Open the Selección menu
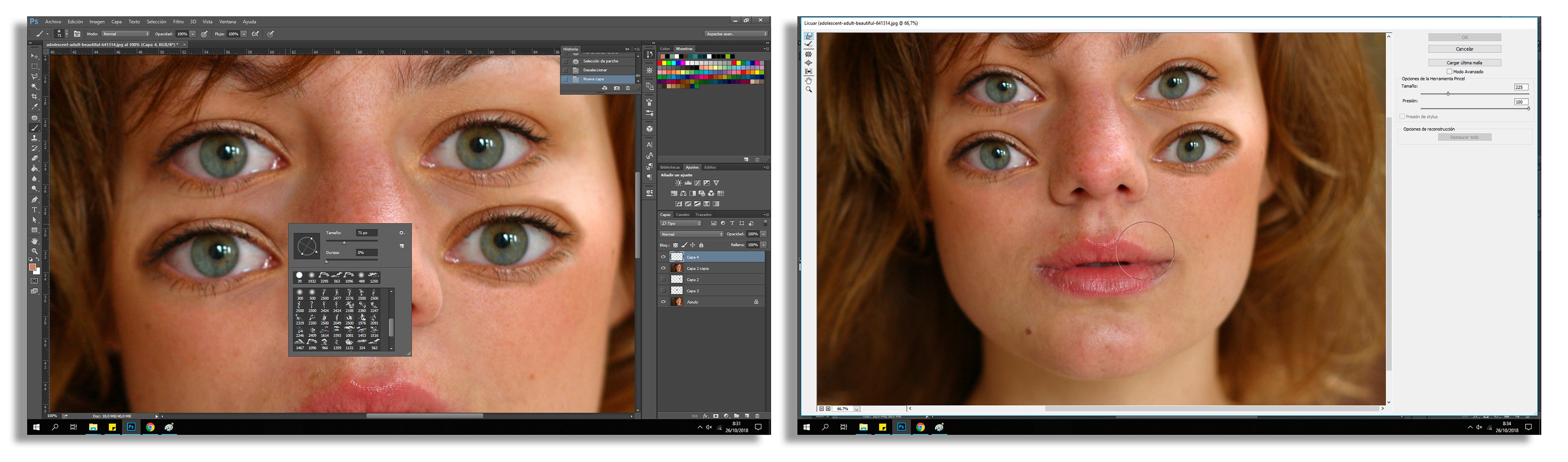This screenshot has height=462, width=1568. [157, 22]
